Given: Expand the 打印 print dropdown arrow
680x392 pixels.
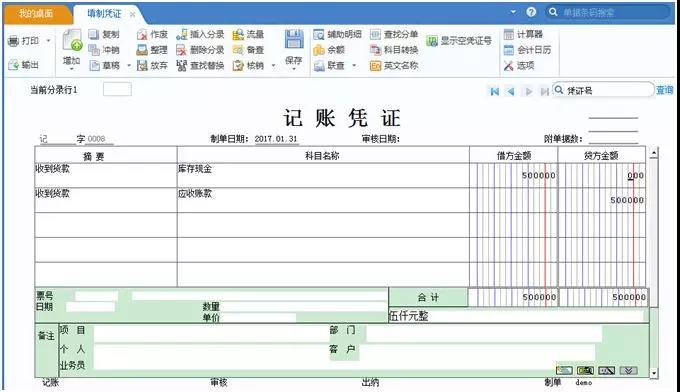Looking at the screenshot, I should click(49, 41).
